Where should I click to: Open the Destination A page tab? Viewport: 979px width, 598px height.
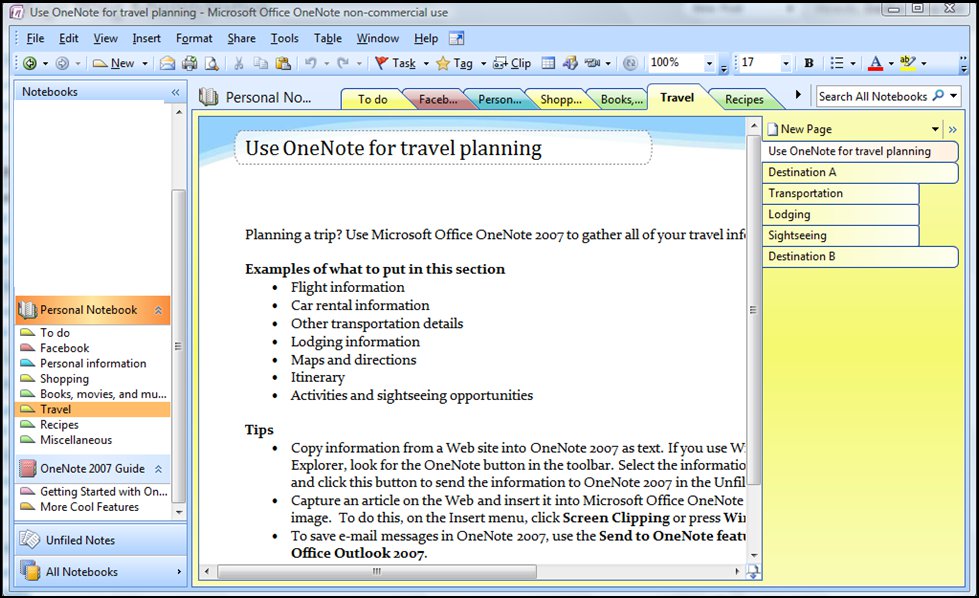pyautogui.click(x=860, y=172)
